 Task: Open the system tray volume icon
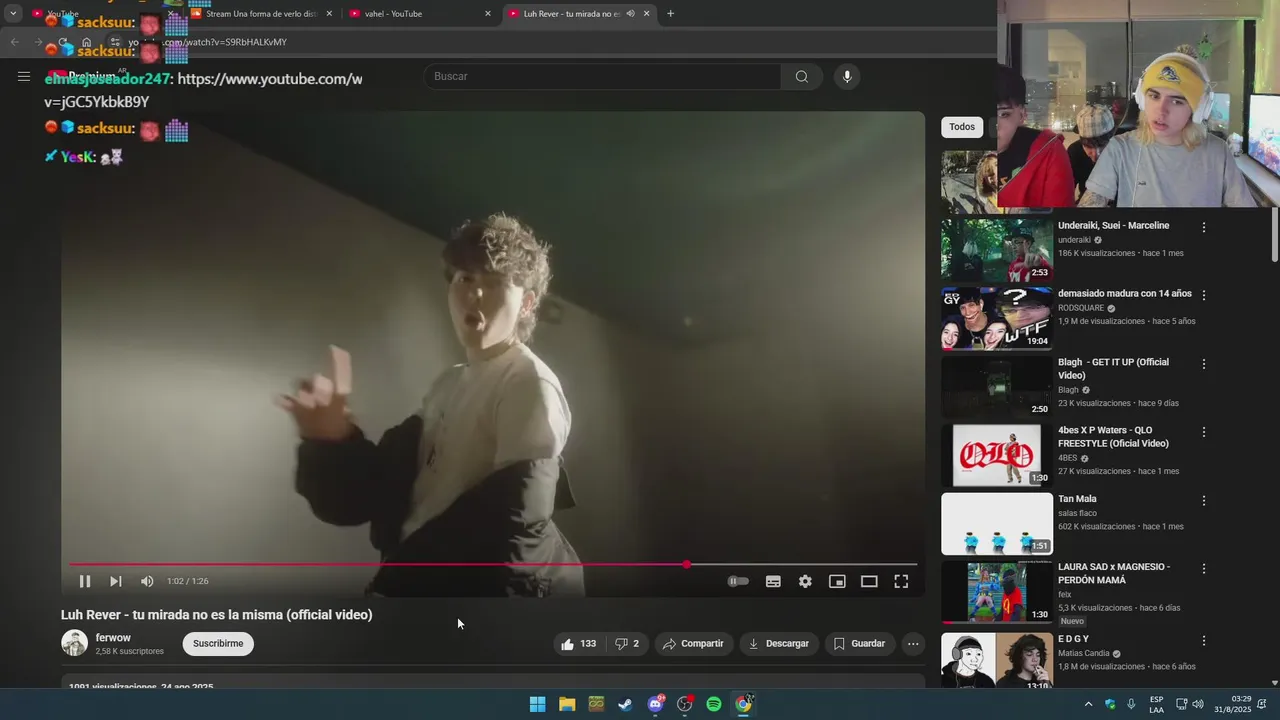pos(1198,704)
